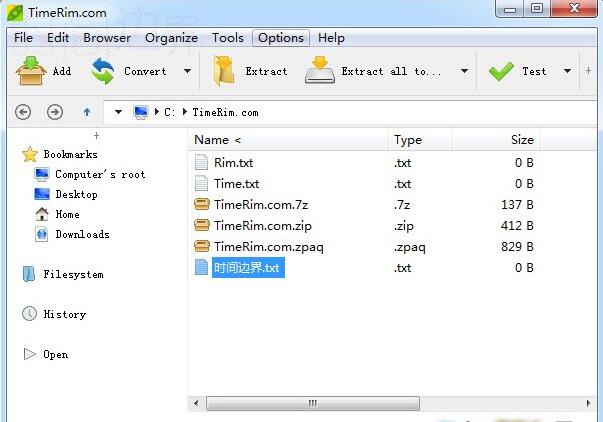Go forward with the right arrow

(55, 112)
